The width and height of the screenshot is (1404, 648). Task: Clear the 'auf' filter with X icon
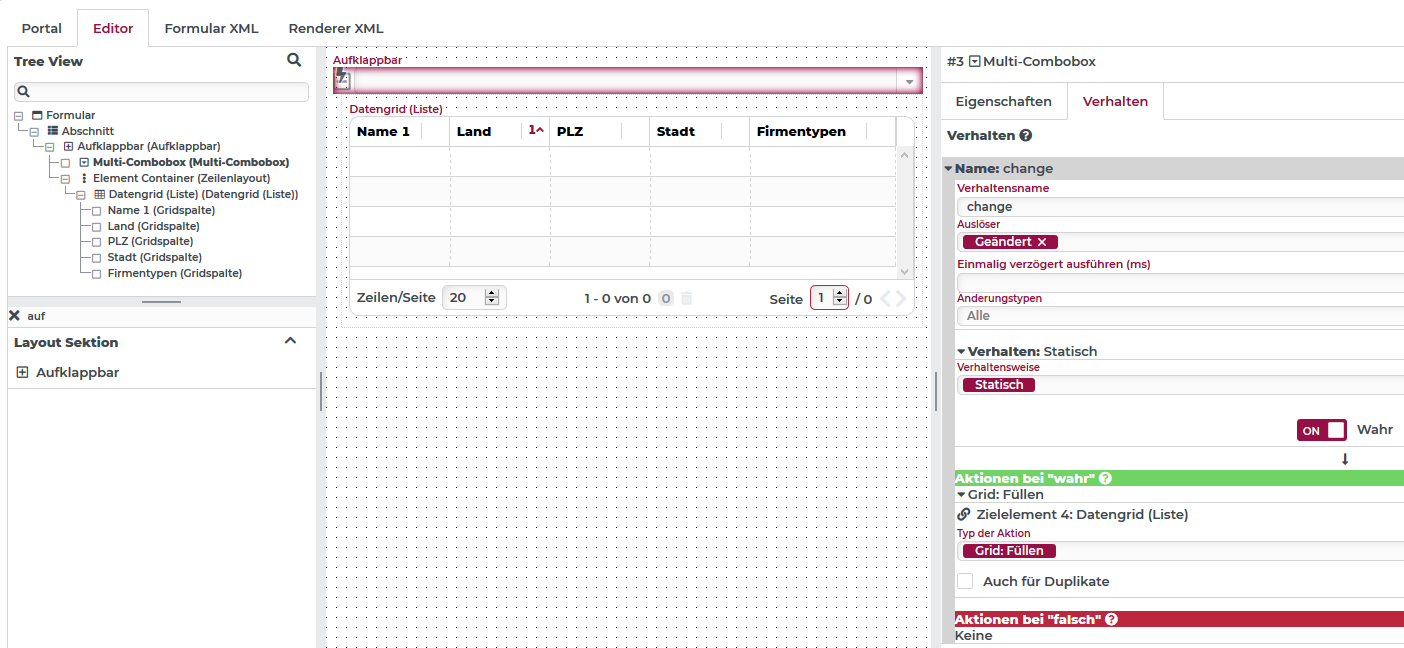[14, 316]
